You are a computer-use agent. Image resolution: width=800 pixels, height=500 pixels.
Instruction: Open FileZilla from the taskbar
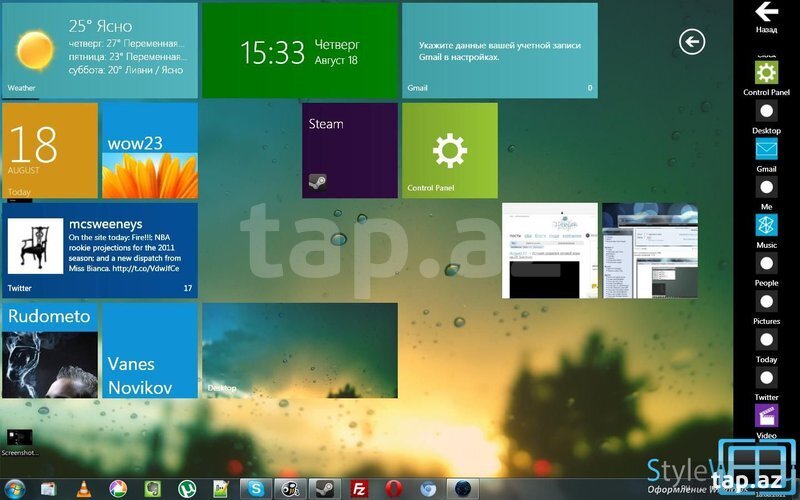(359, 489)
